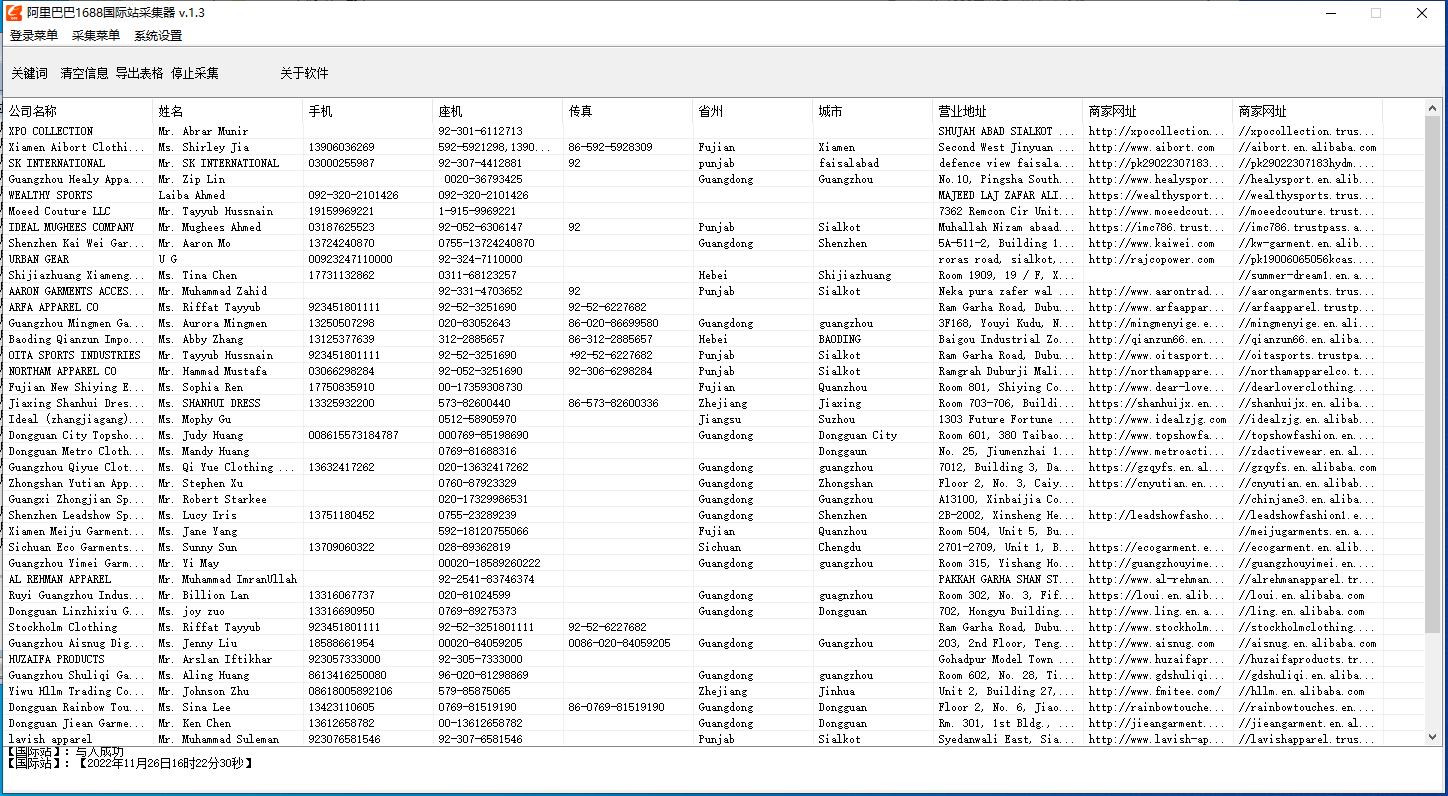This screenshot has height=796, width=1448.
Task: Click the name Mr. Muhammad Zahid
Action: pos(212,291)
